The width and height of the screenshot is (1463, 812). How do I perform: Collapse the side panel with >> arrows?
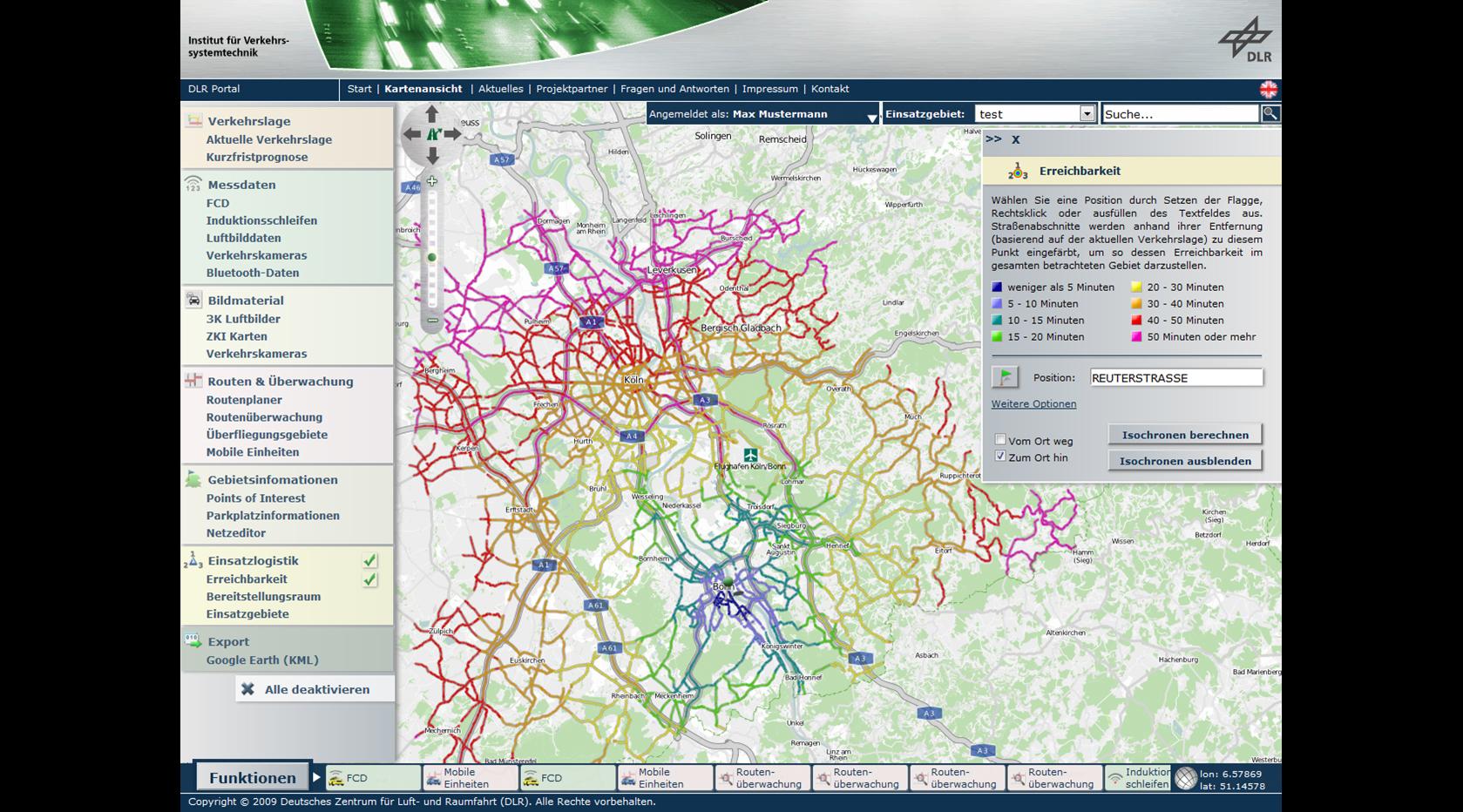click(993, 139)
